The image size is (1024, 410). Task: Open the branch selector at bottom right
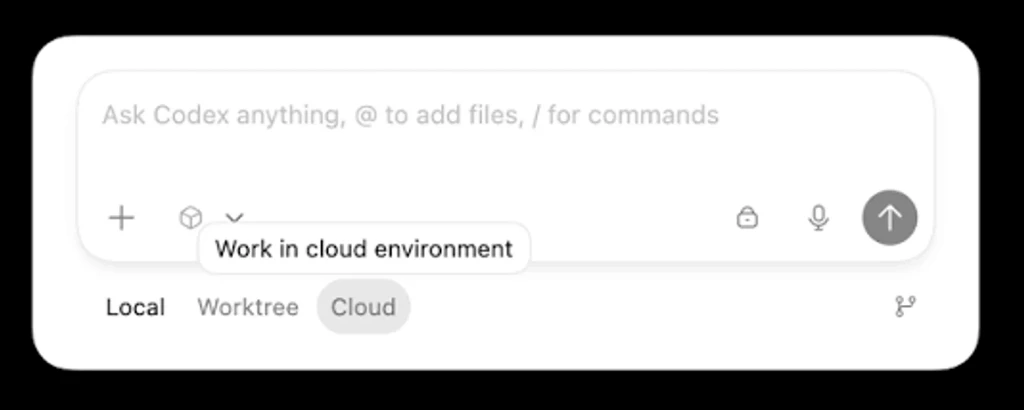point(905,306)
